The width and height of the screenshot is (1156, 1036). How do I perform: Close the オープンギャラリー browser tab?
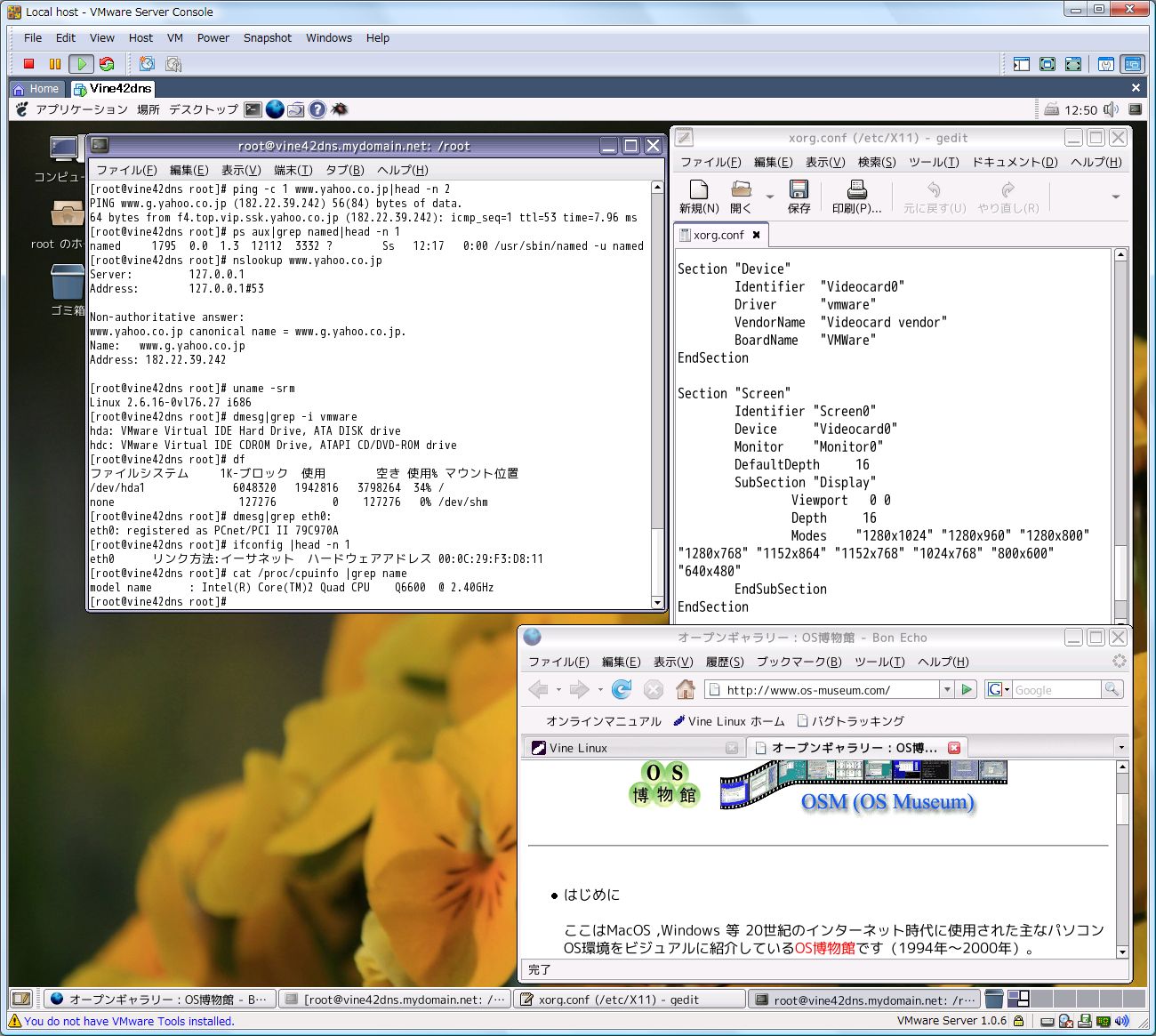coord(953,748)
